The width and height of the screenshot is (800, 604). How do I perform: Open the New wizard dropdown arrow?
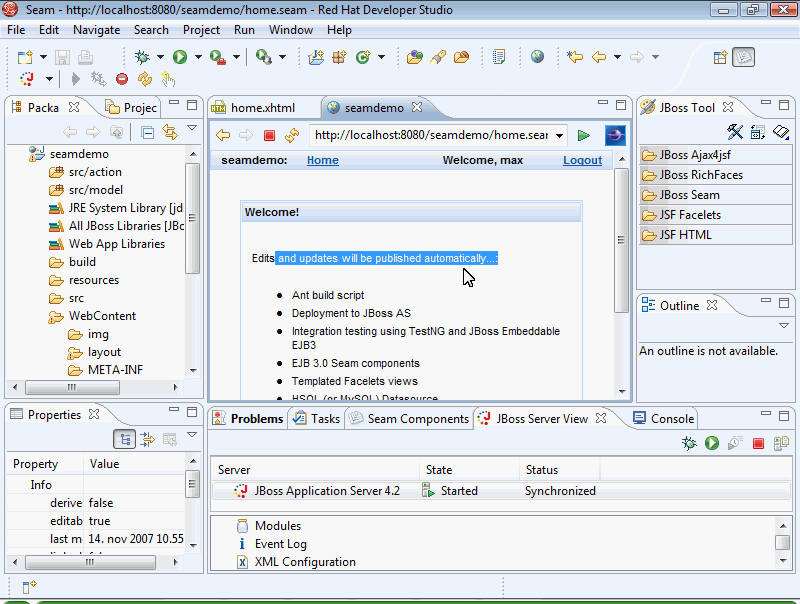pyautogui.click(x=43, y=57)
